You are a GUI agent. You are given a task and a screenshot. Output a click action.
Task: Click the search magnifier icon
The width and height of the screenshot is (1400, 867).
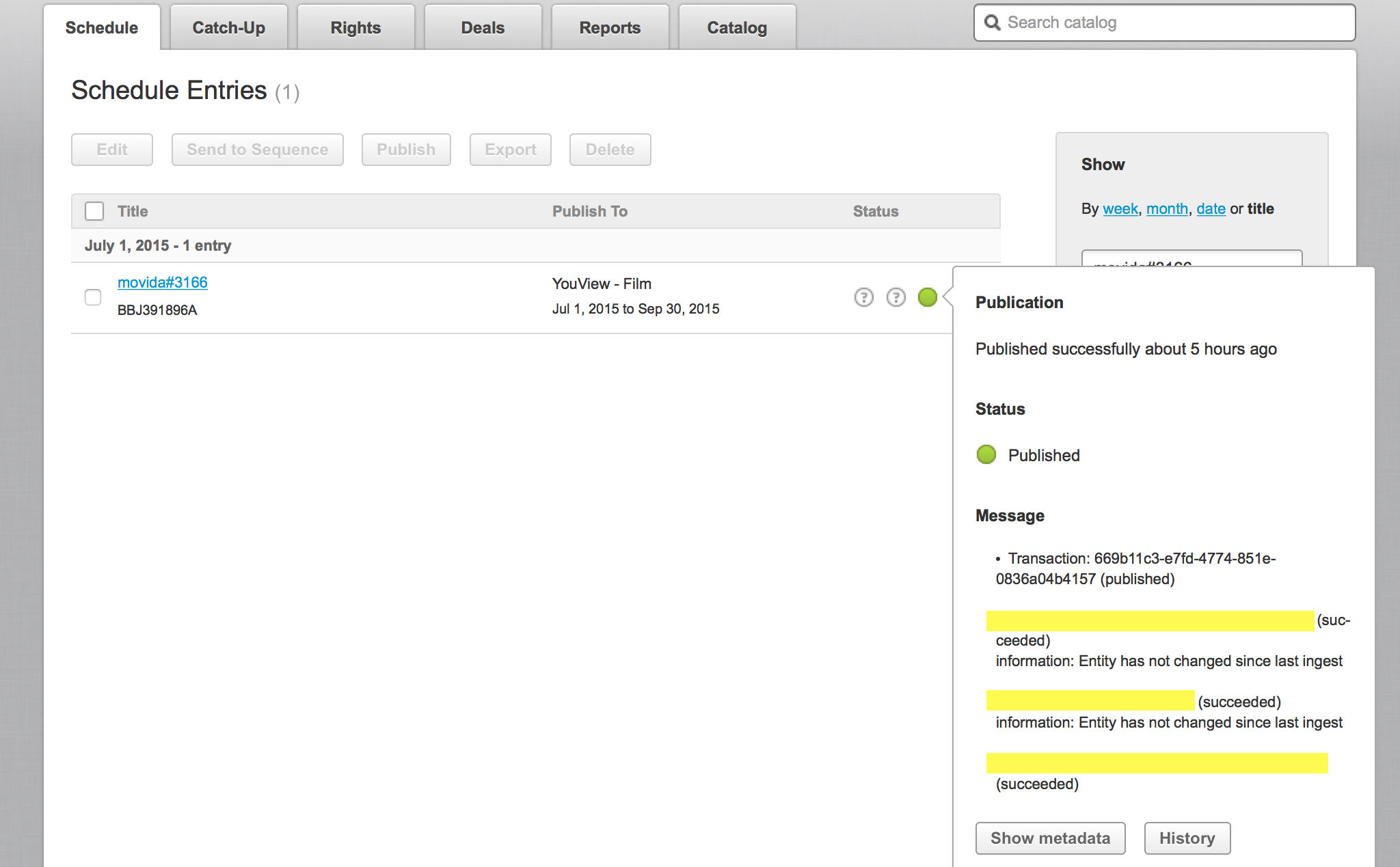(x=992, y=23)
